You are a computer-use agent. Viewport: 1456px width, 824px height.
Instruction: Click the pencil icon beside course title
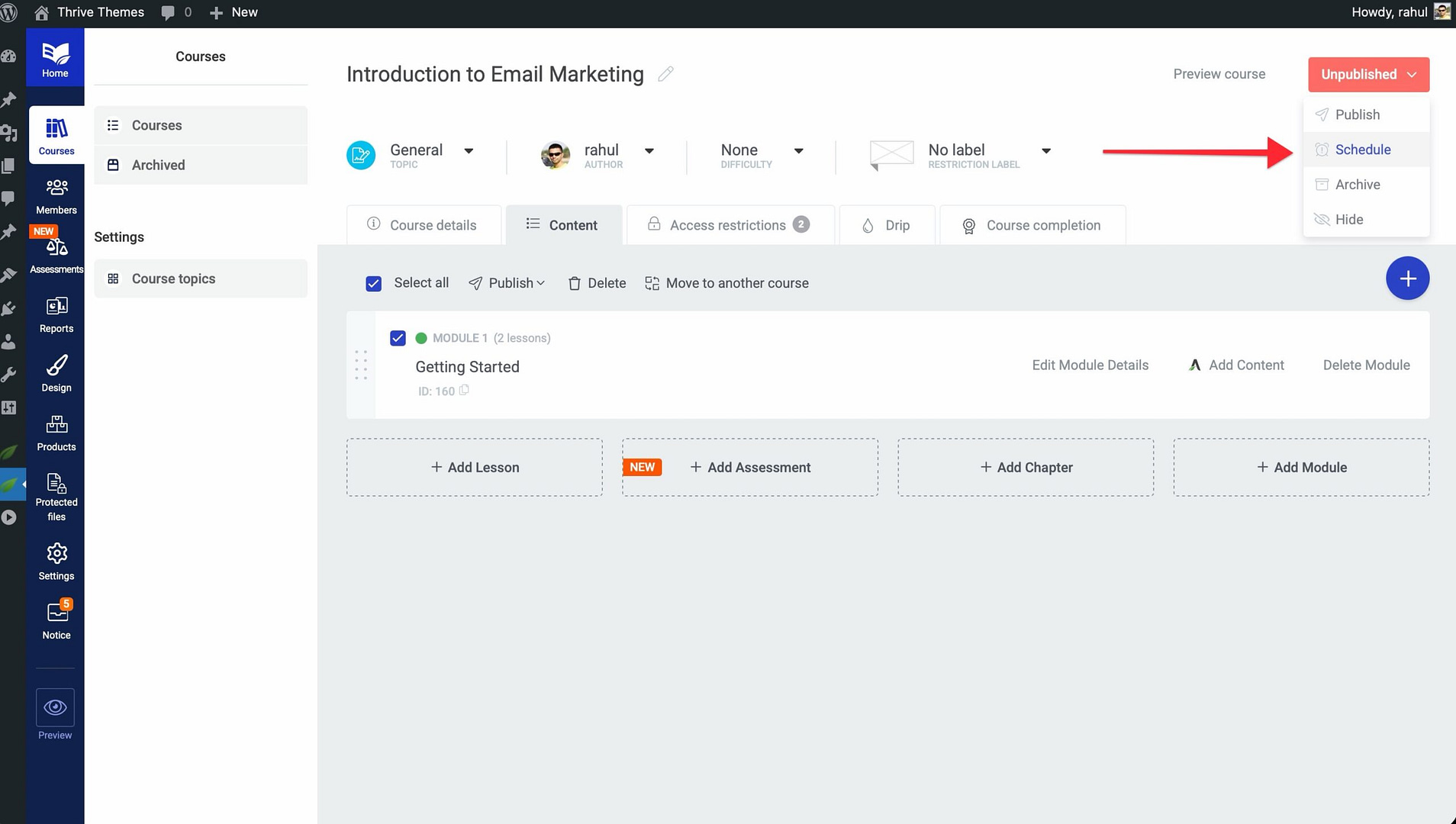click(665, 74)
